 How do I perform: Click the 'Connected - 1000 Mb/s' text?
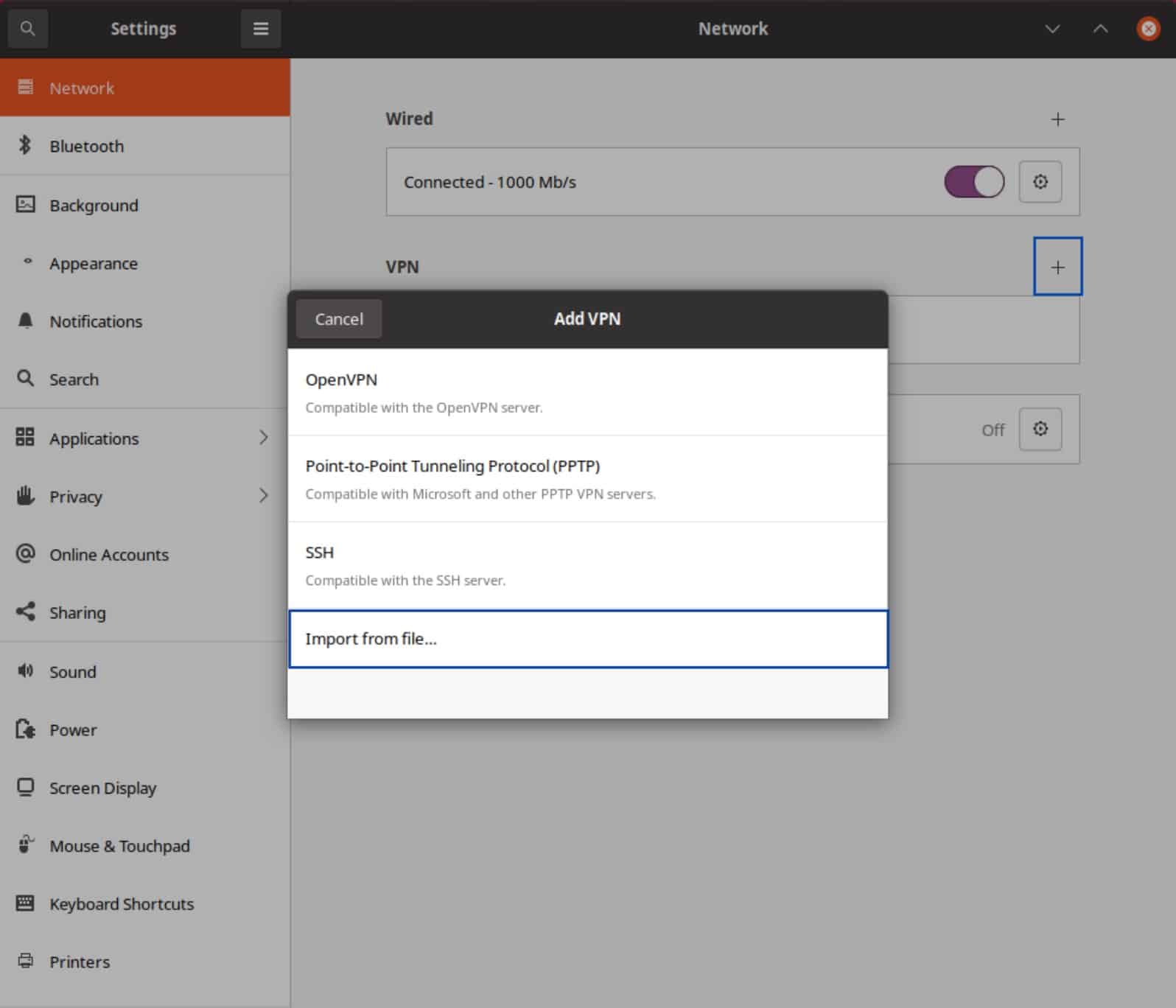click(490, 182)
